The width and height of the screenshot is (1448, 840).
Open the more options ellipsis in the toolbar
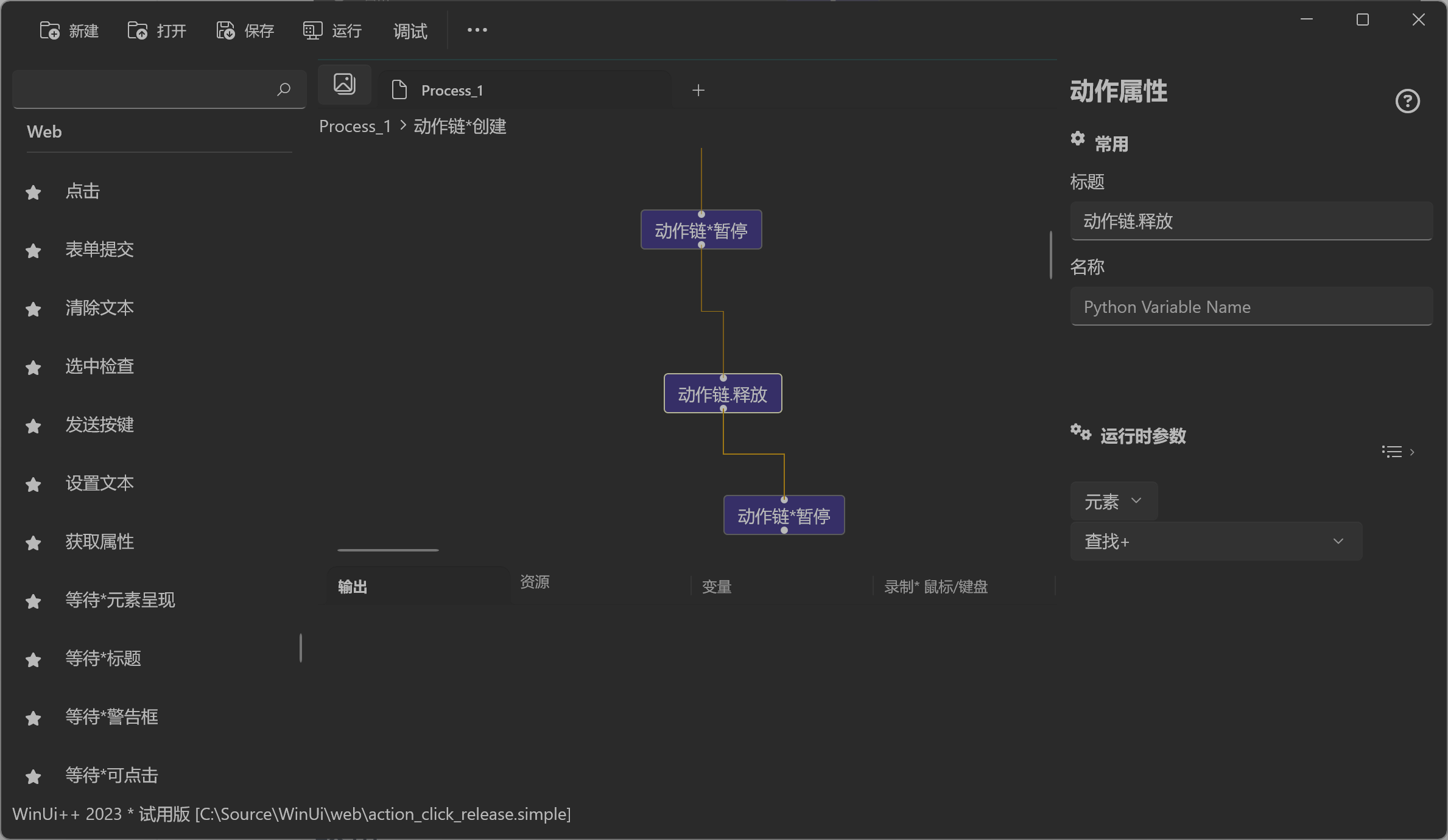tap(476, 30)
